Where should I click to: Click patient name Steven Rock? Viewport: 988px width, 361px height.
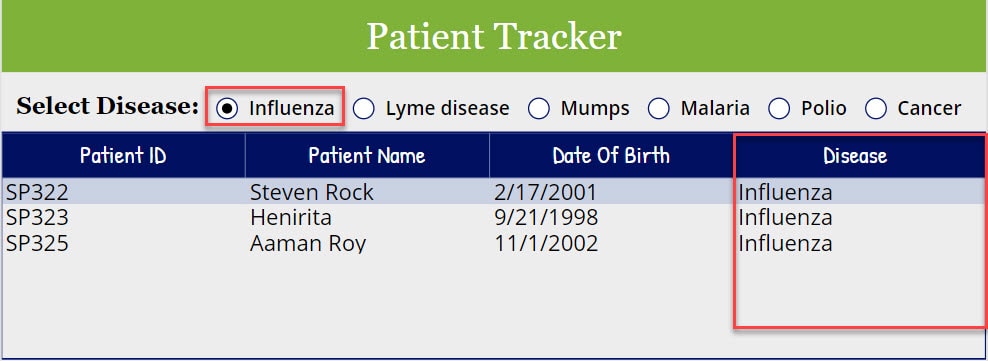[x=312, y=192]
